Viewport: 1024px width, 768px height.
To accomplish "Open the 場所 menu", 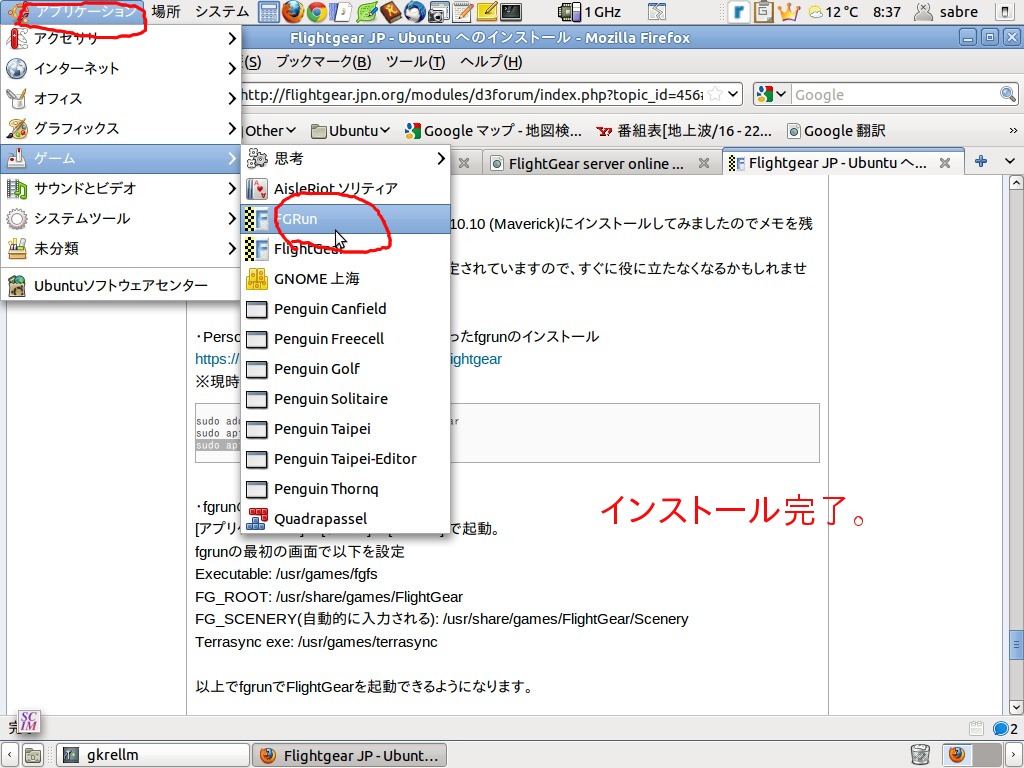I will [166, 12].
